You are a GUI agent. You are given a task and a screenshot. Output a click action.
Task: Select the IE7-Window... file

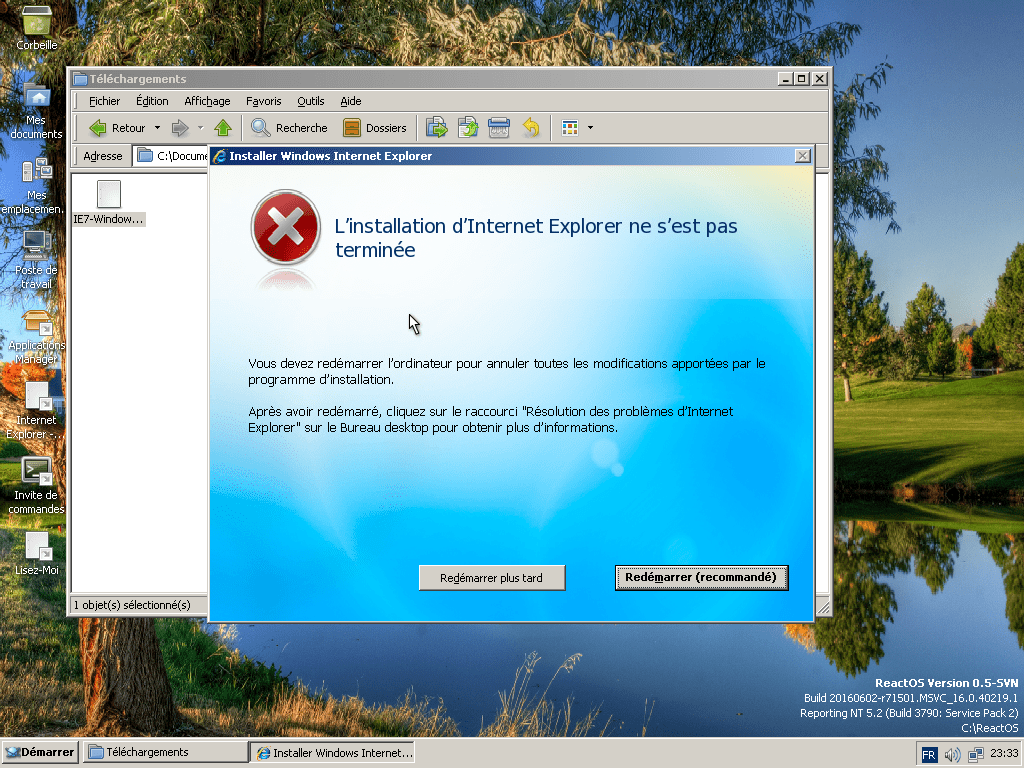pyautogui.click(x=108, y=202)
